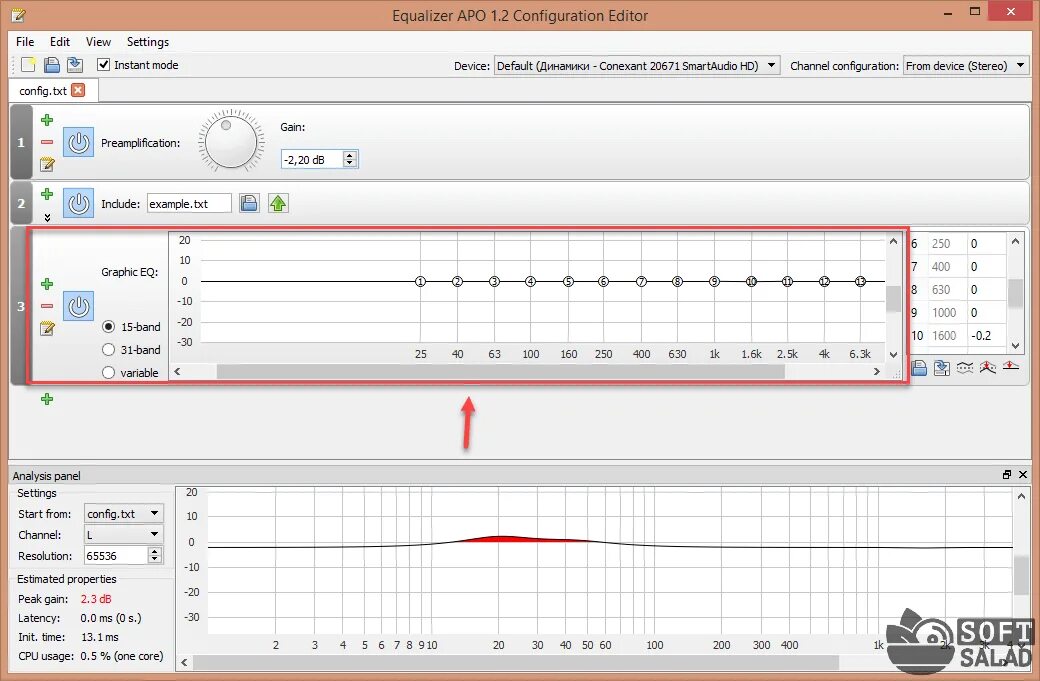Add a new filter at the end

(x=47, y=399)
